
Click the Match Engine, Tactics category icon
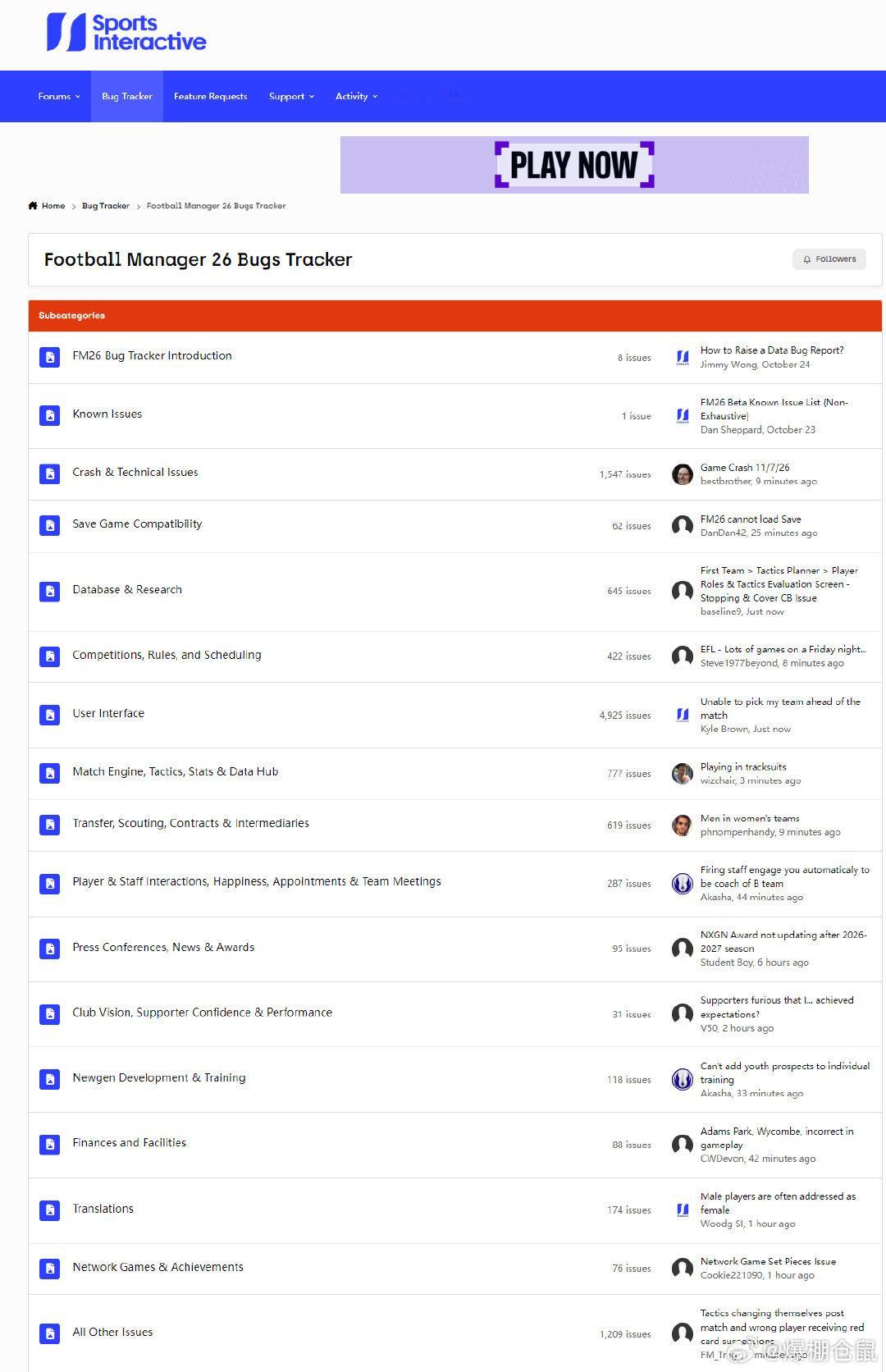tap(50, 773)
